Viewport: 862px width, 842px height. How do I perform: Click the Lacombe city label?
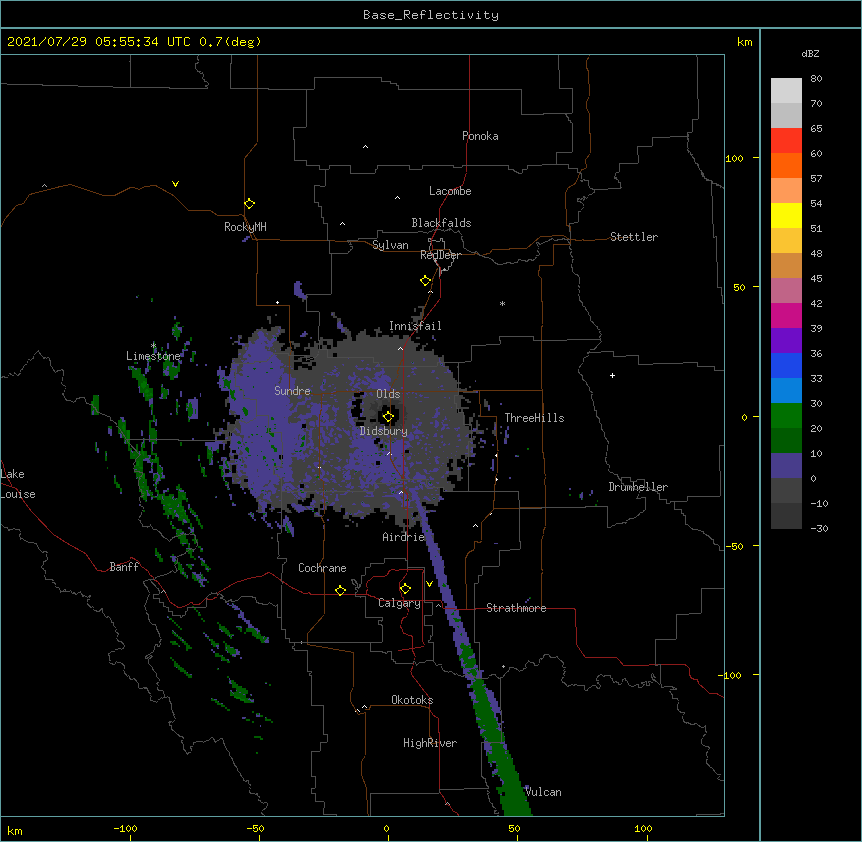450,191
